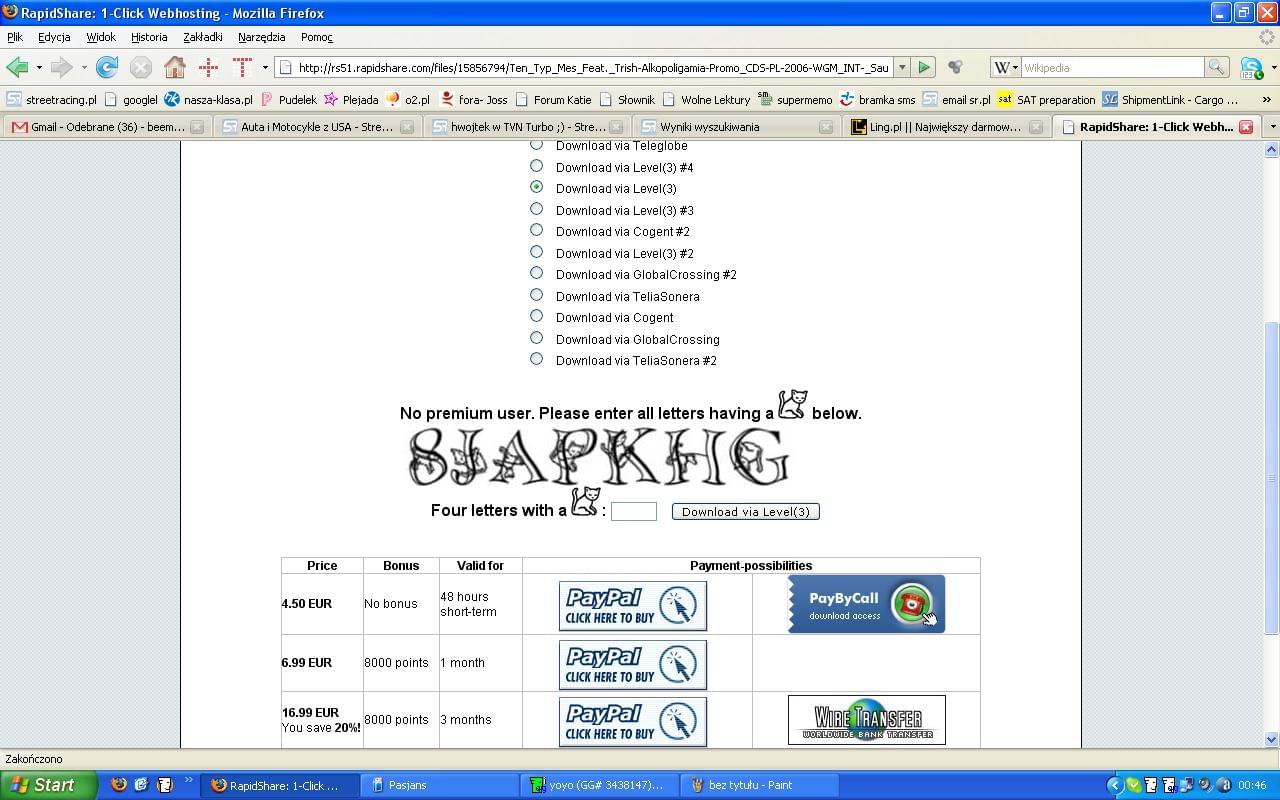Click into the Wikipedia search box
Viewport: 1280px width, 800px height.
(x=1112, y=67)
